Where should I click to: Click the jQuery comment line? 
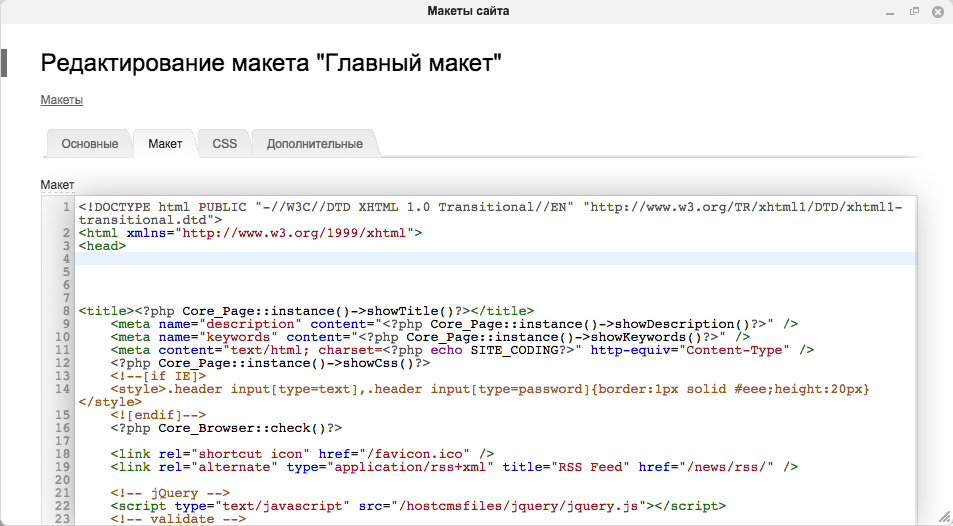pos(170,493)
